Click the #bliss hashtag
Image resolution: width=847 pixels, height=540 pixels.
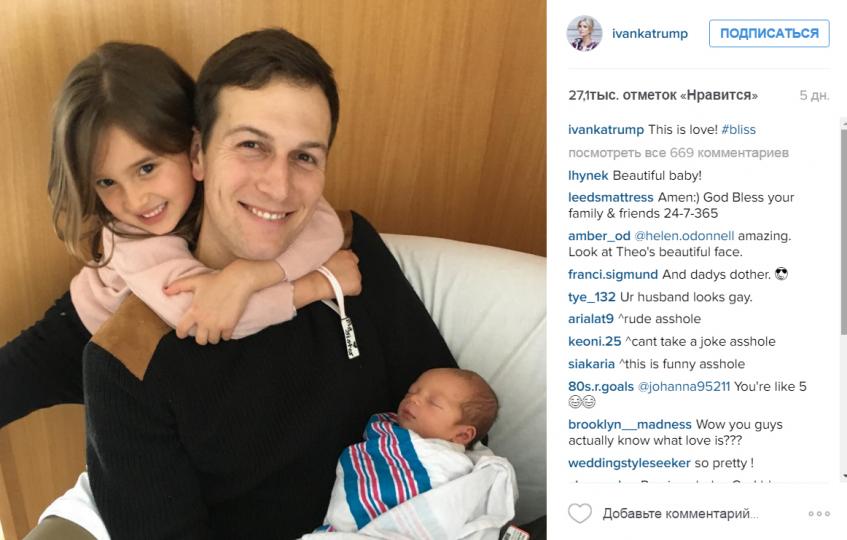click(738, 130)
